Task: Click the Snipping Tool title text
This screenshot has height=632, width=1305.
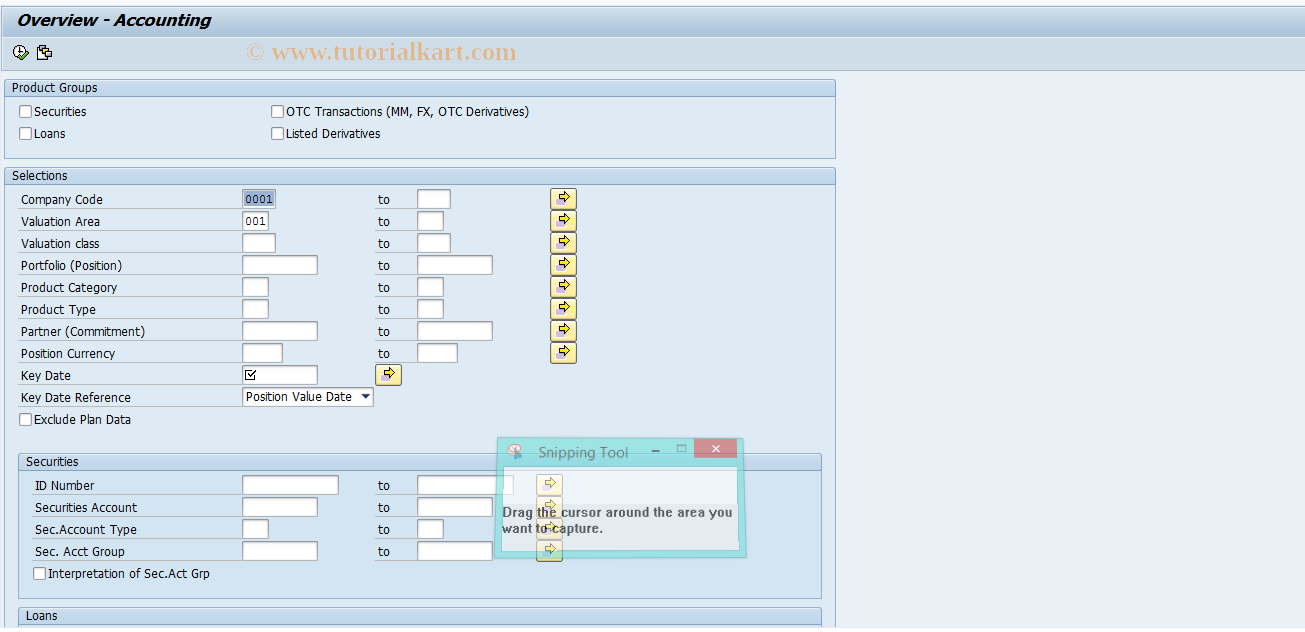Action: [583, 453]
